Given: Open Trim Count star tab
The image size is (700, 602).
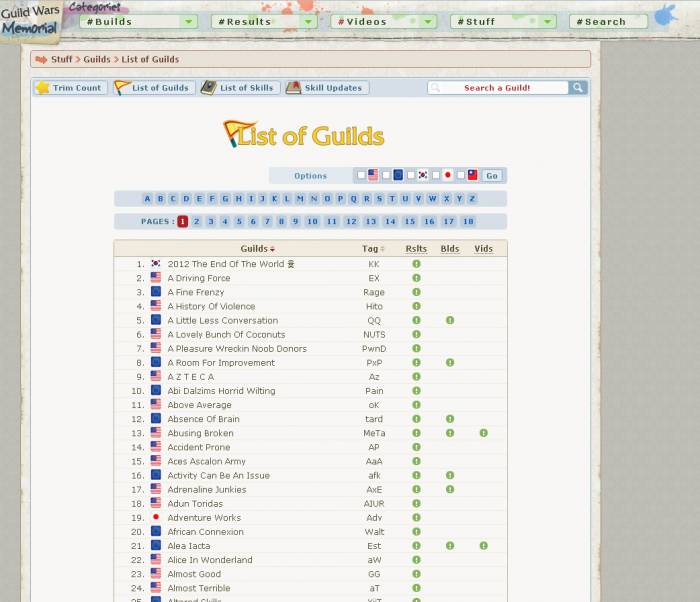Looking at the screenshot, I should tap(70, 88).
